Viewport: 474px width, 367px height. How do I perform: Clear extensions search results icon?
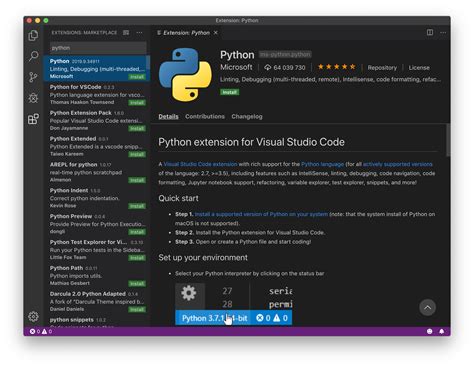point(126,33)
